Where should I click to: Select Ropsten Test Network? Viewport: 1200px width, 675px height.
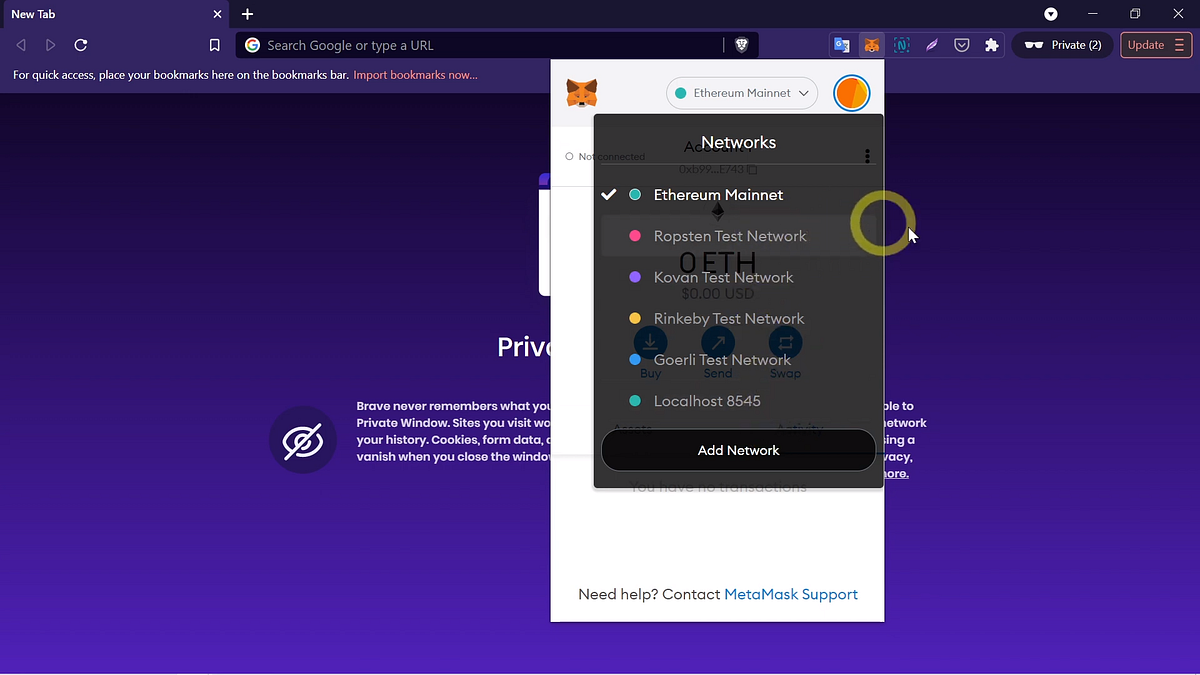coord(729,235)
